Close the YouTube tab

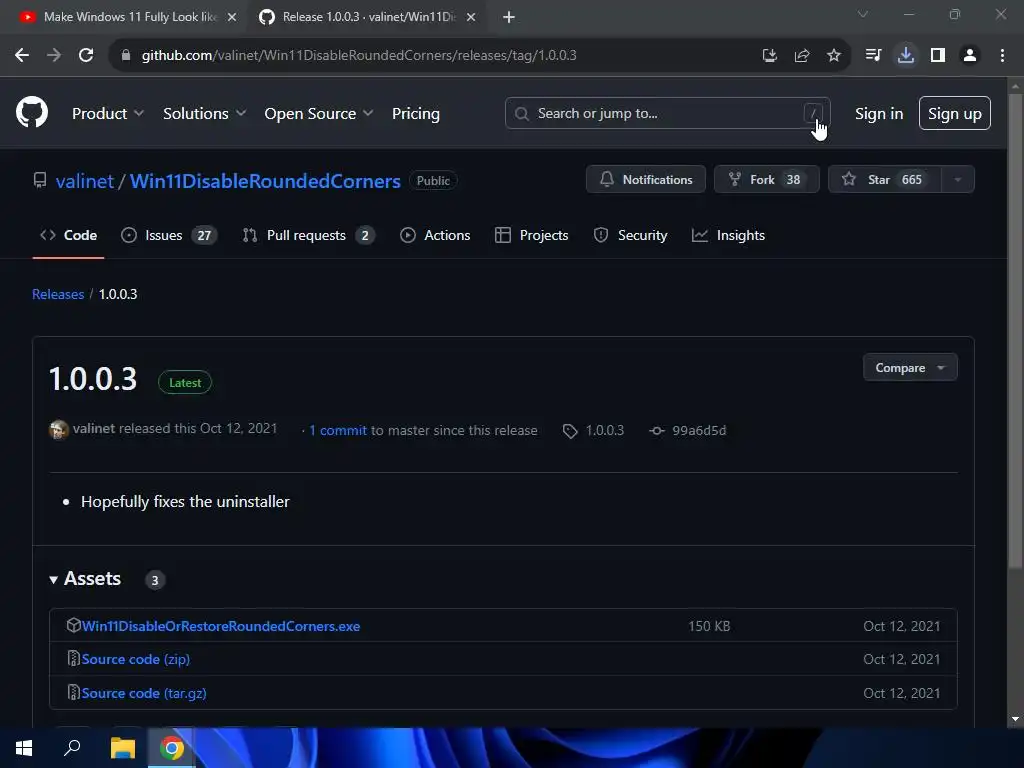click(231, 18)
